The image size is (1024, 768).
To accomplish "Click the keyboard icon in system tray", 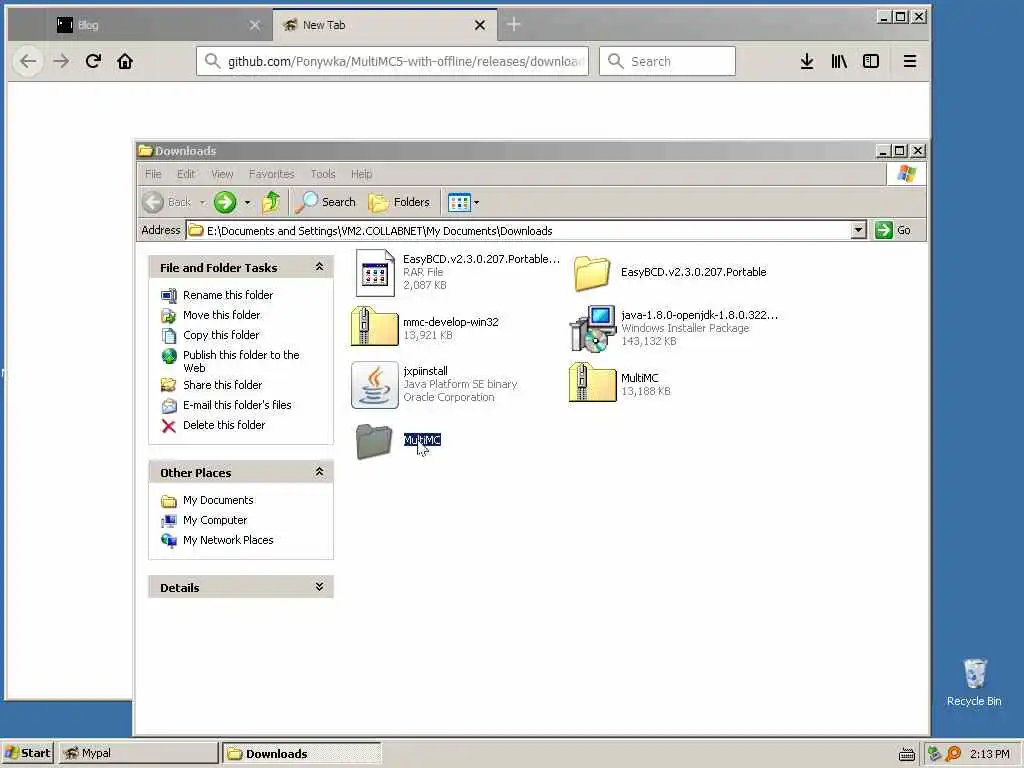I will click(906, 754).
